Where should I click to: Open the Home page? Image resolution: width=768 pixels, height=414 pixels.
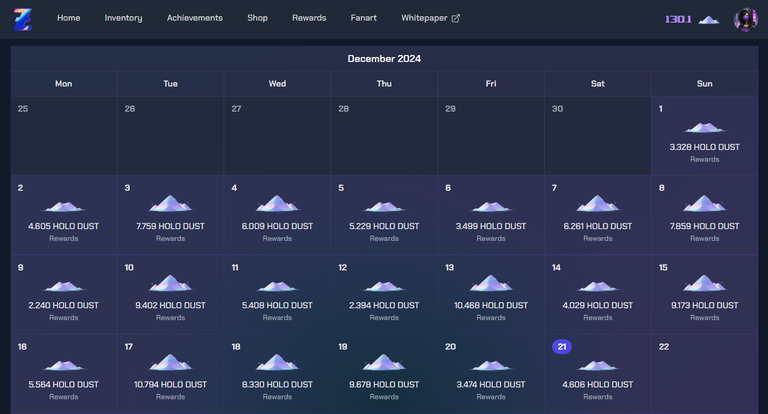point(69,18)
